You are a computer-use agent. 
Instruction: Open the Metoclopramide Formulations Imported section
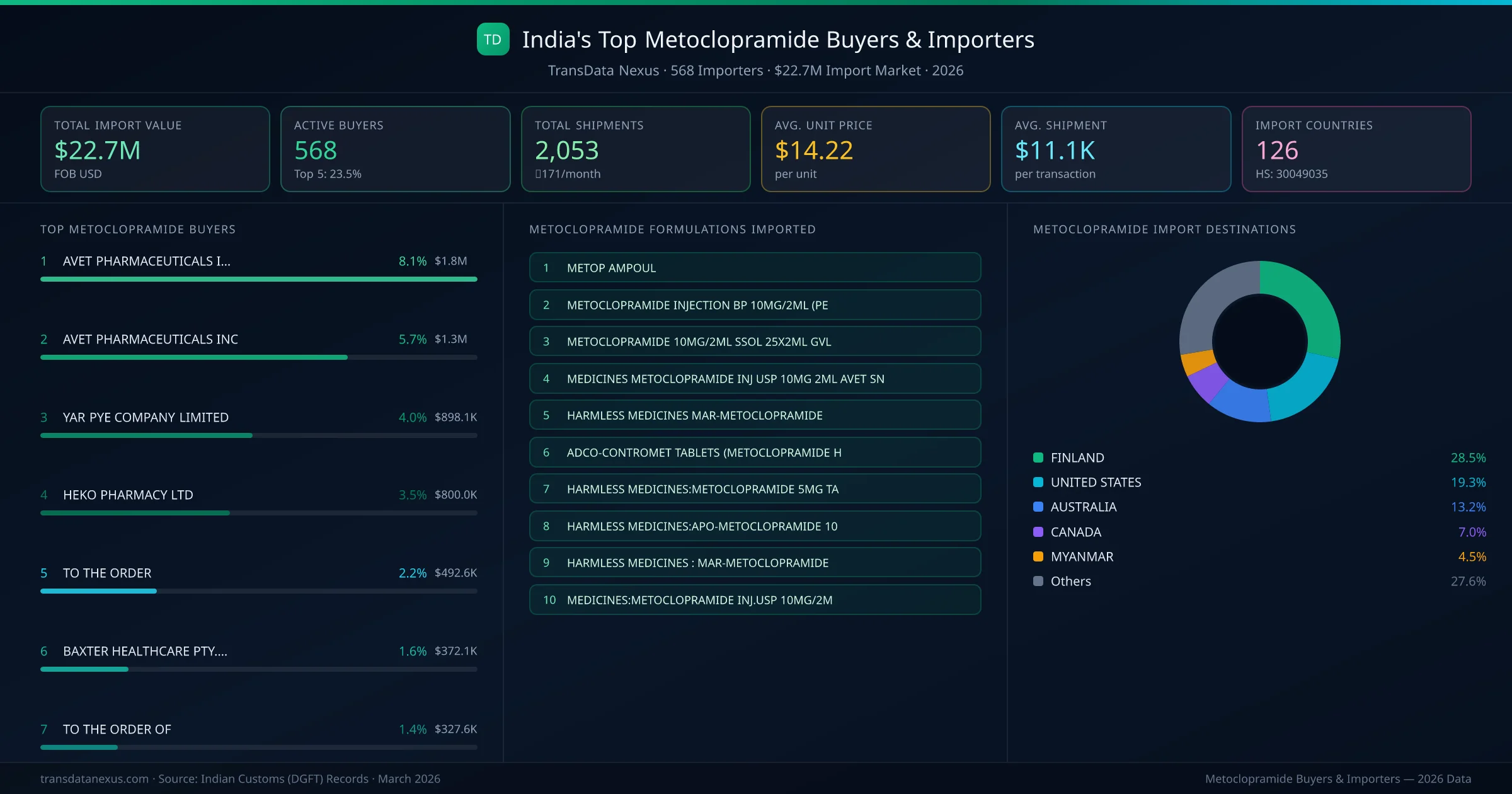(672, 229)
